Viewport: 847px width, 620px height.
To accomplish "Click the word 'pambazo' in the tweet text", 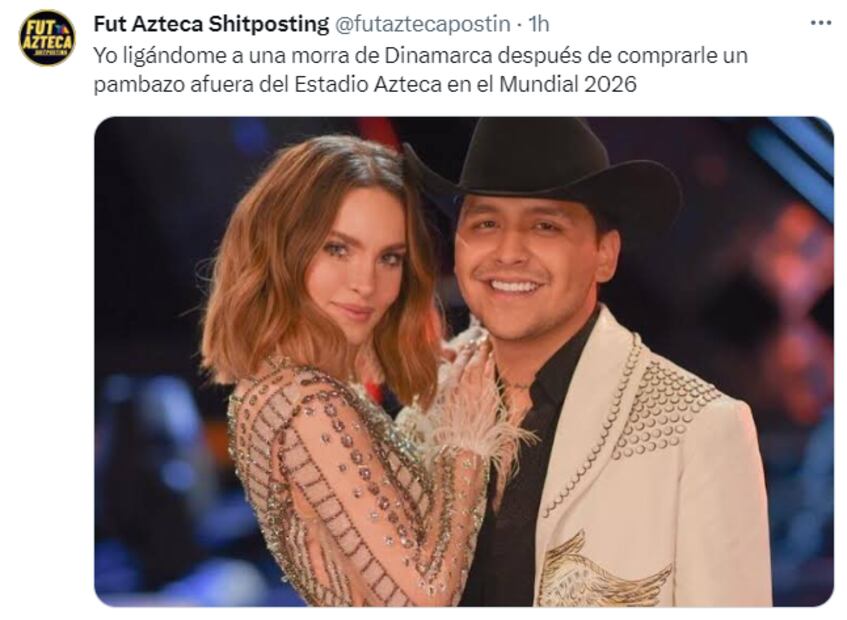I will [x=139, y=85].
